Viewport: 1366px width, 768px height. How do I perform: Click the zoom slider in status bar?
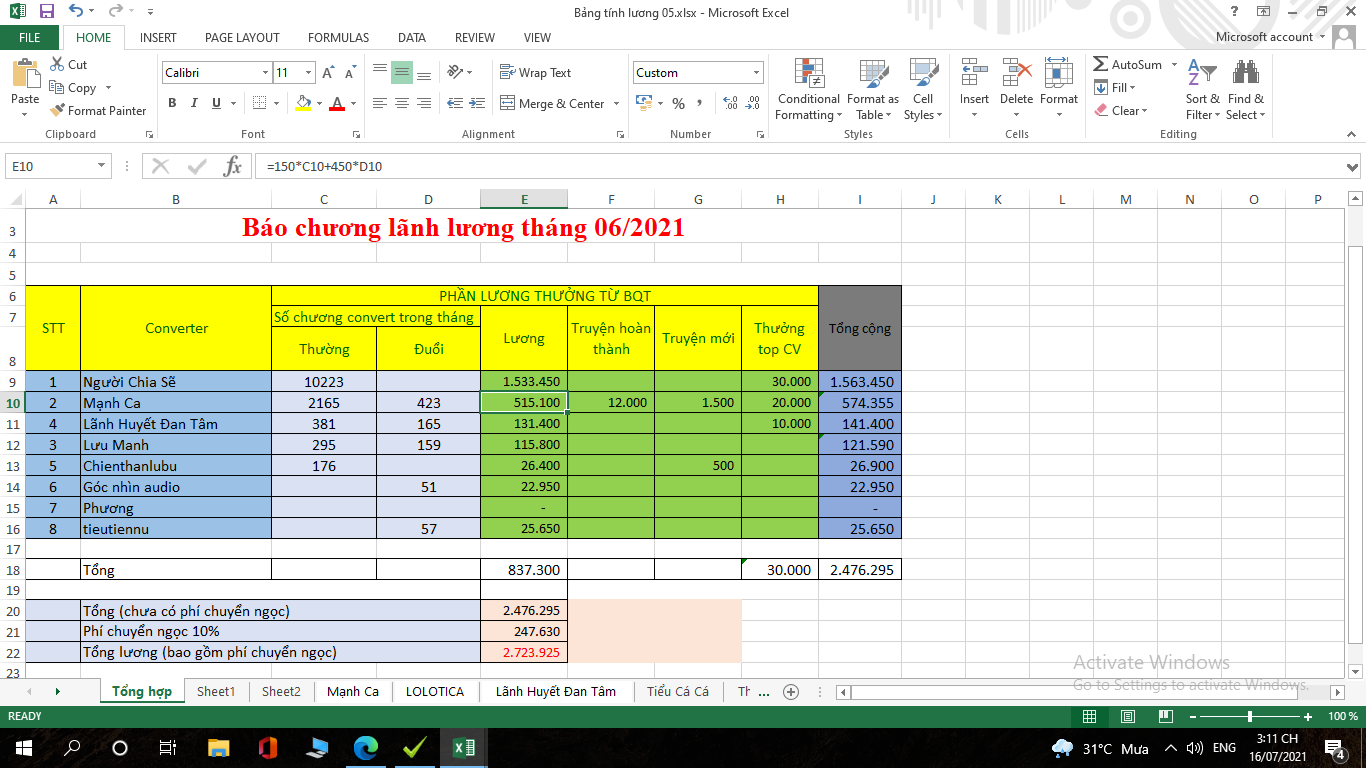click(x=1250, y=717)
